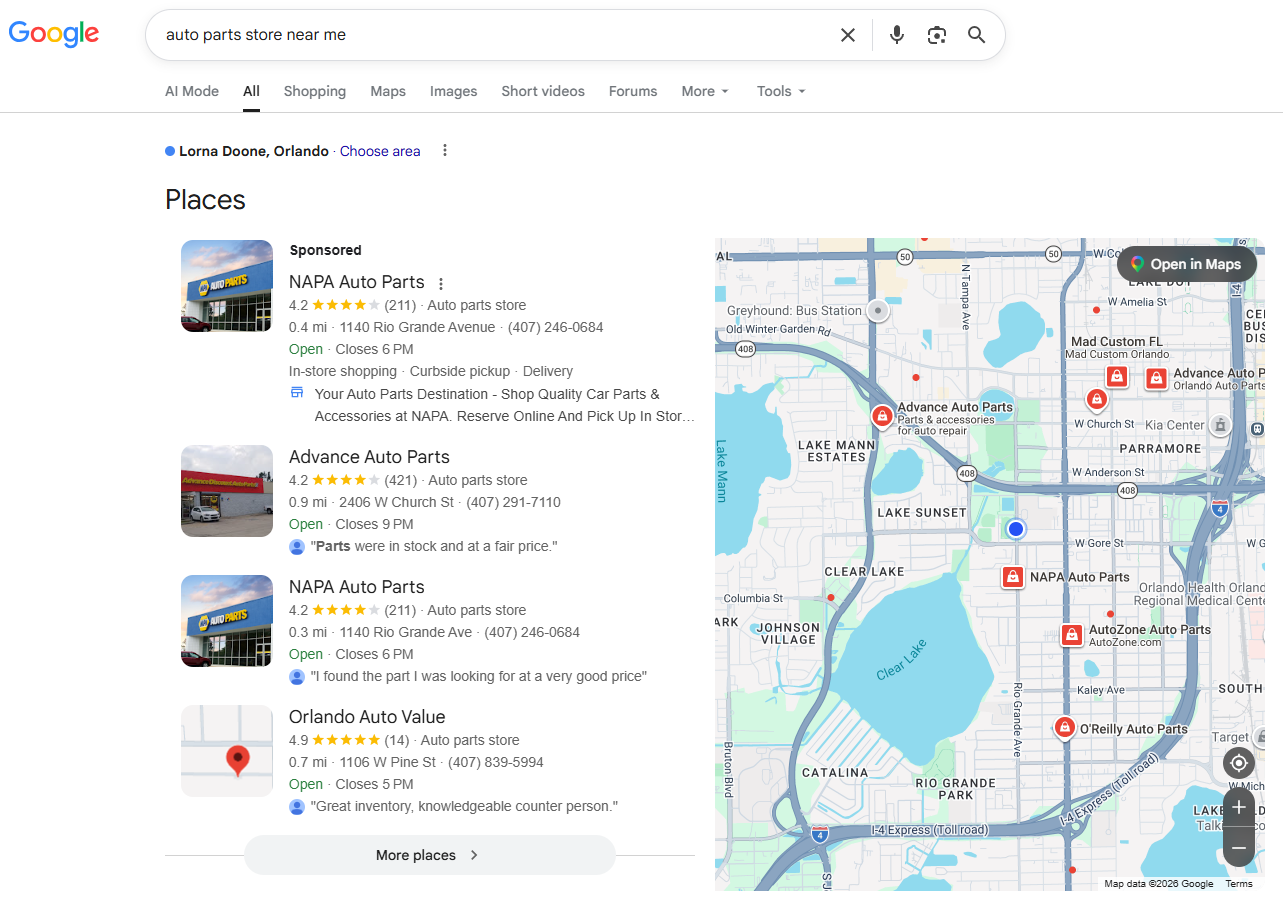Select the Advance Auto Parts pin near Lake Mann Estates
Screen dimensions: 1283x917
pos(882,416)
